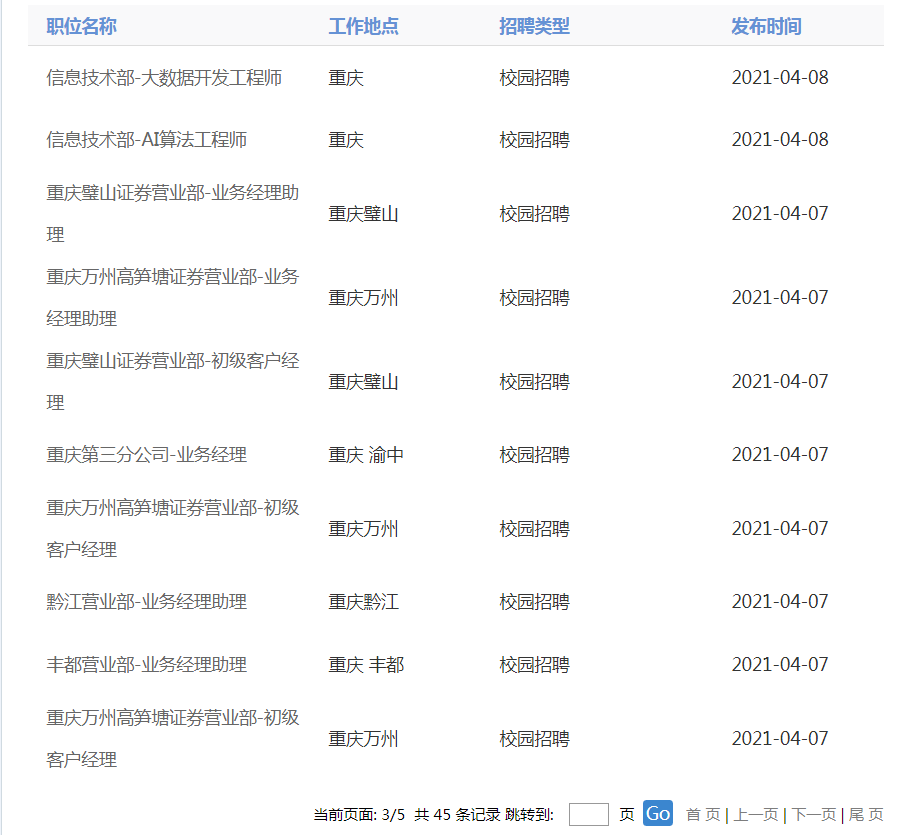The image size is (907, 835).
Task: Jump to last page via 尾页
Action: pos(866,815)
